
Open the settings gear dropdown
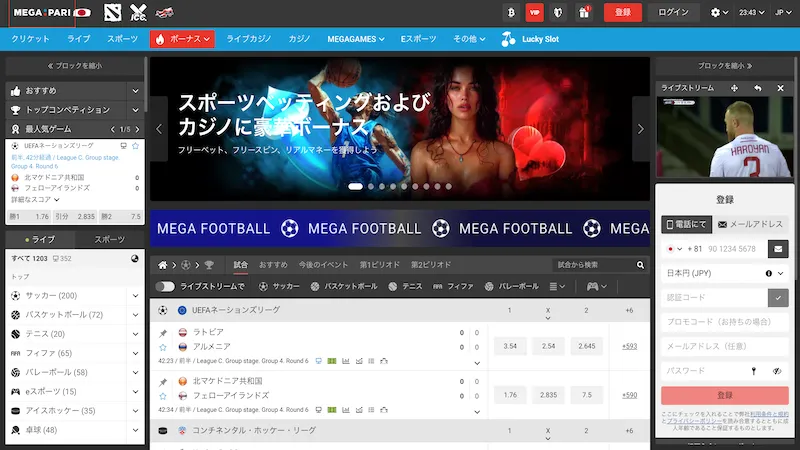click(x=719, y=12)
